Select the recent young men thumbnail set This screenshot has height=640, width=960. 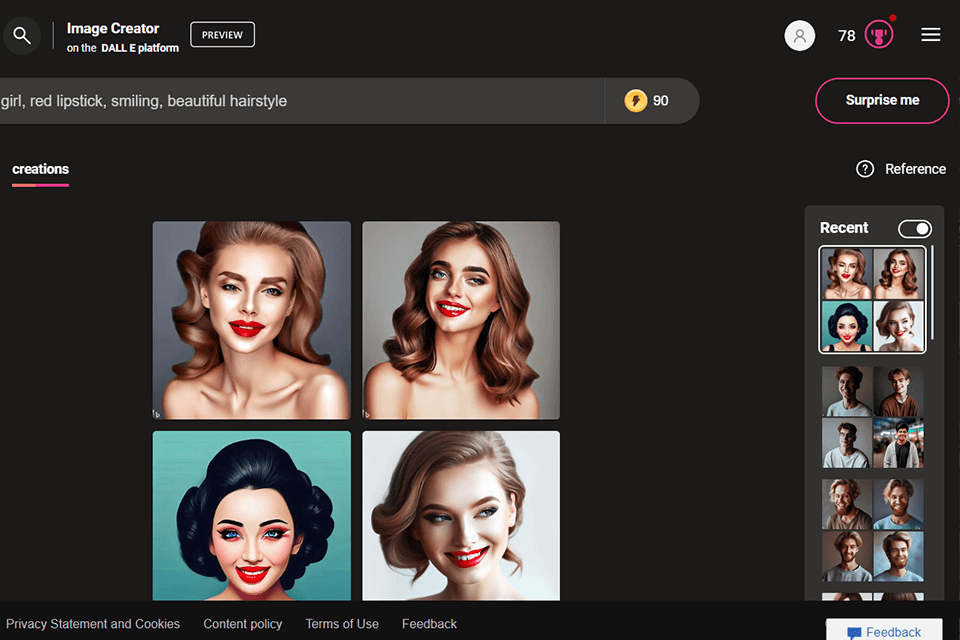872,417
